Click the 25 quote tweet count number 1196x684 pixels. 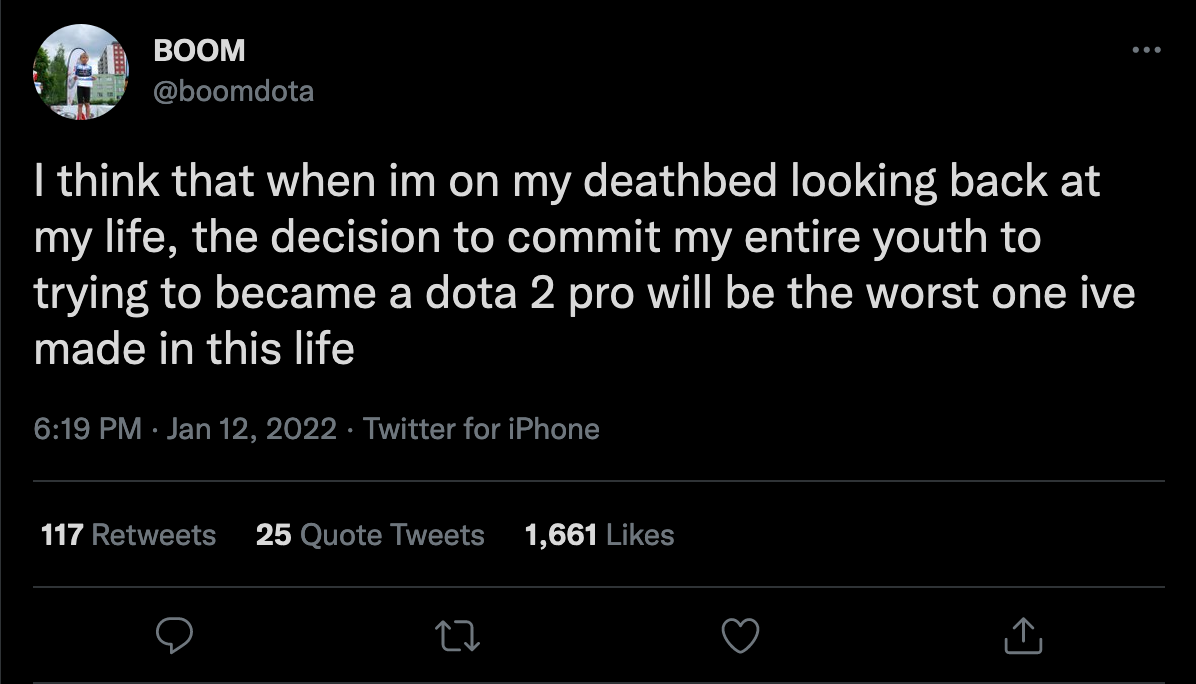click(274, 535)
